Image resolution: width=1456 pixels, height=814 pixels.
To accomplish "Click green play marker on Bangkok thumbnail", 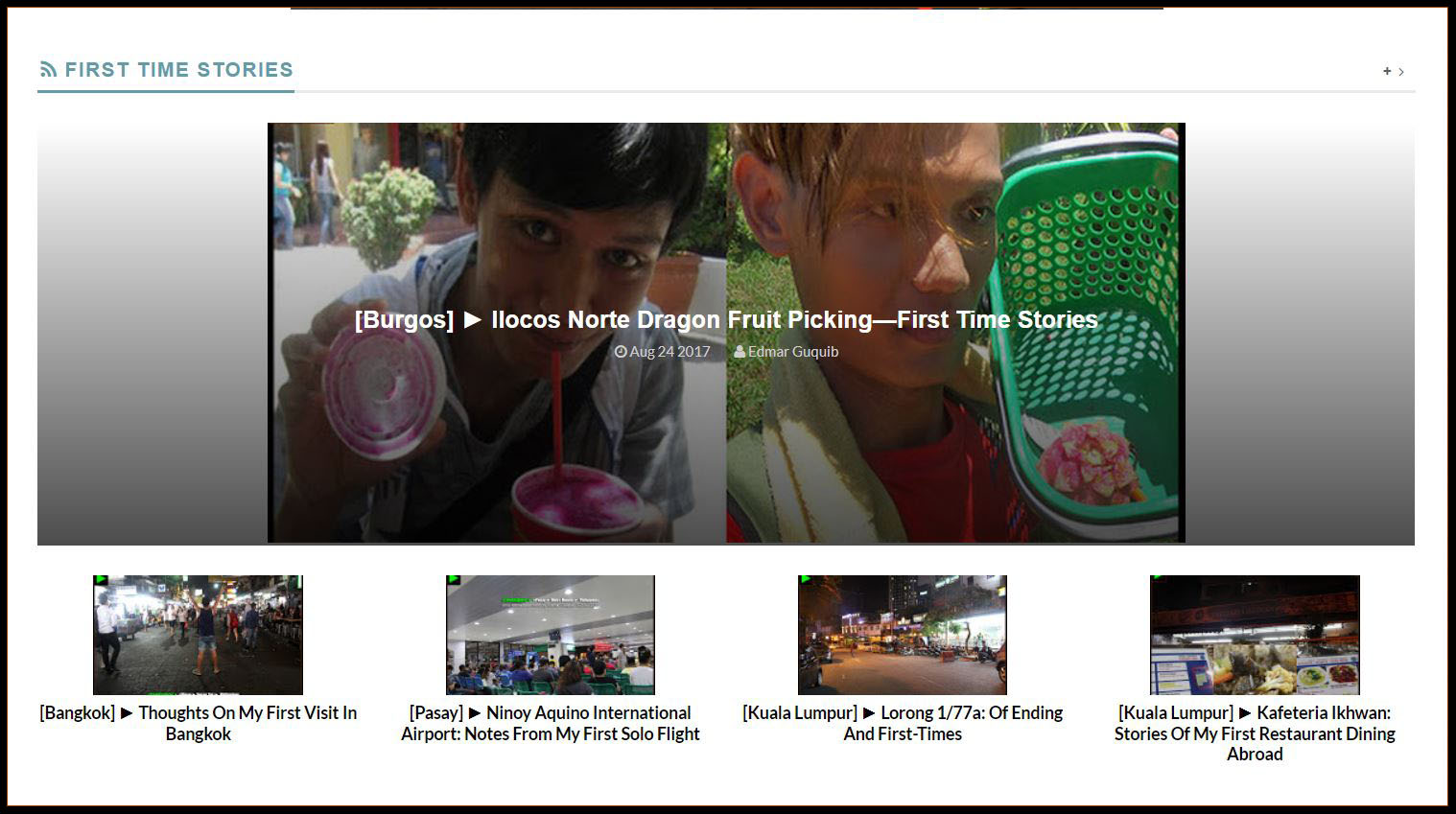I will point(99,580).
